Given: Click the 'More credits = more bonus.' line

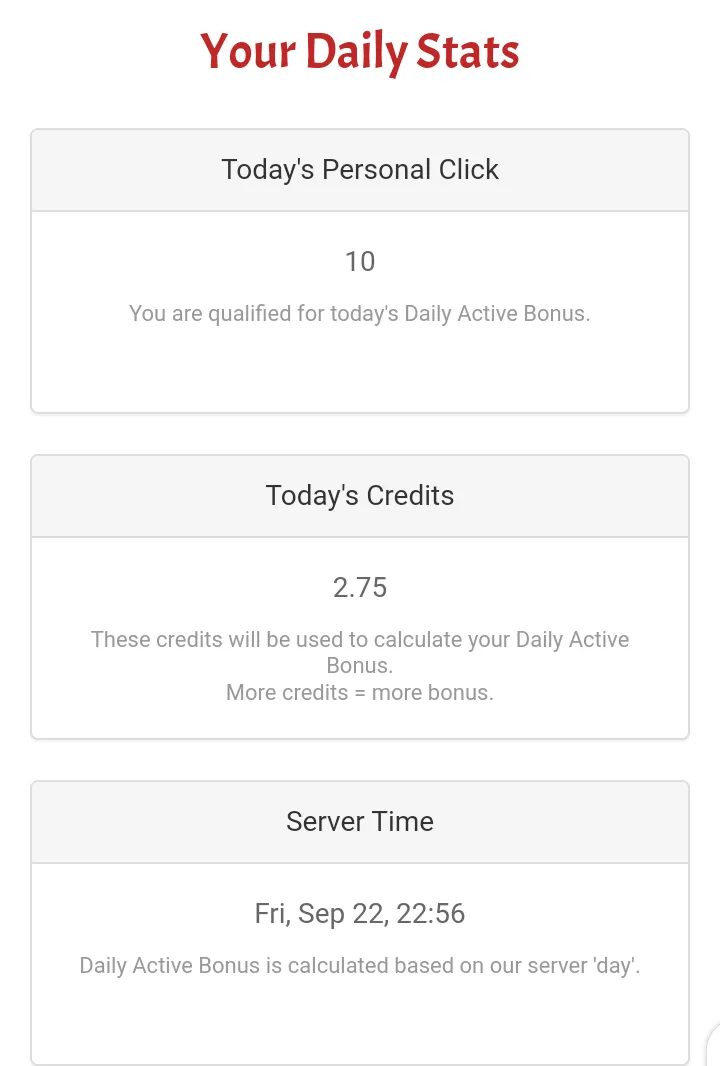Looking at the screenshot, I should coord(360,692).
